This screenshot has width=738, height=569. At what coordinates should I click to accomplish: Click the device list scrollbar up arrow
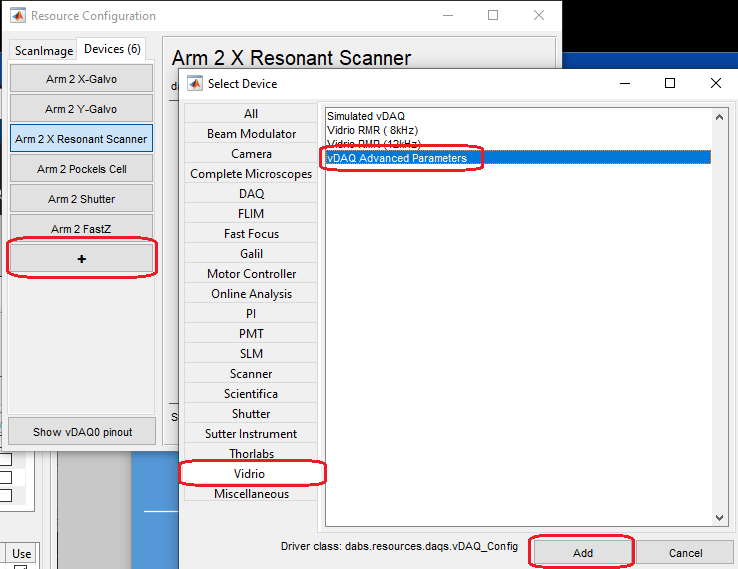[x=718, y=115]
